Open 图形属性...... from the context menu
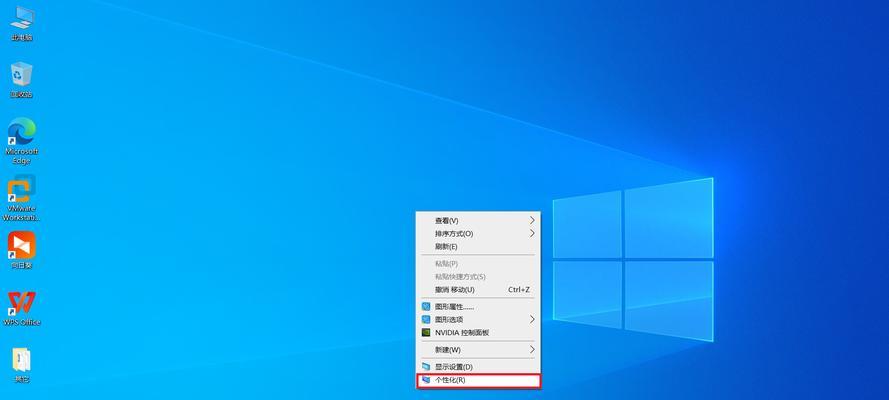The image size is (889, 400). (x=478, y=307)
